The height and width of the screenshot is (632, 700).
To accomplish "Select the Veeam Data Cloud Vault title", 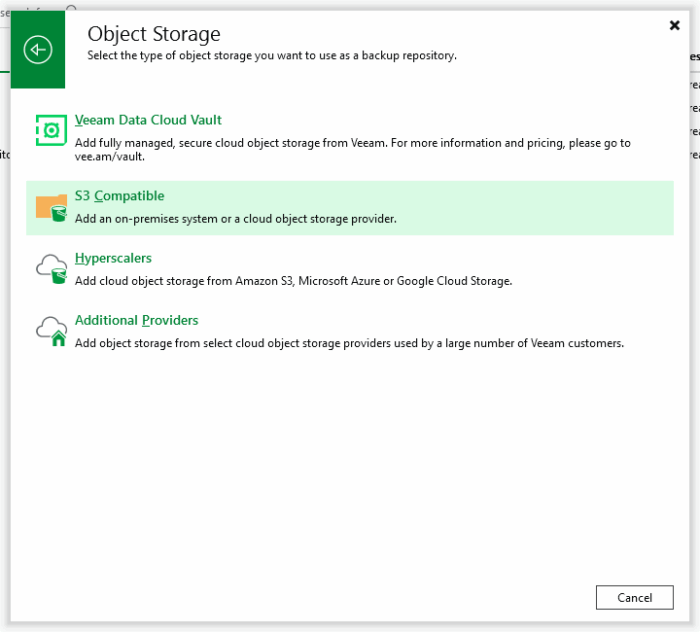I will (x=148, y=120).
